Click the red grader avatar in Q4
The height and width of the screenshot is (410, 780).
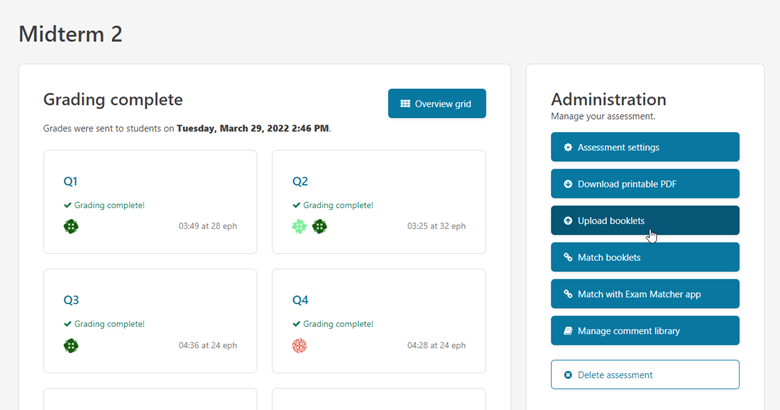(x=299, y=346)
